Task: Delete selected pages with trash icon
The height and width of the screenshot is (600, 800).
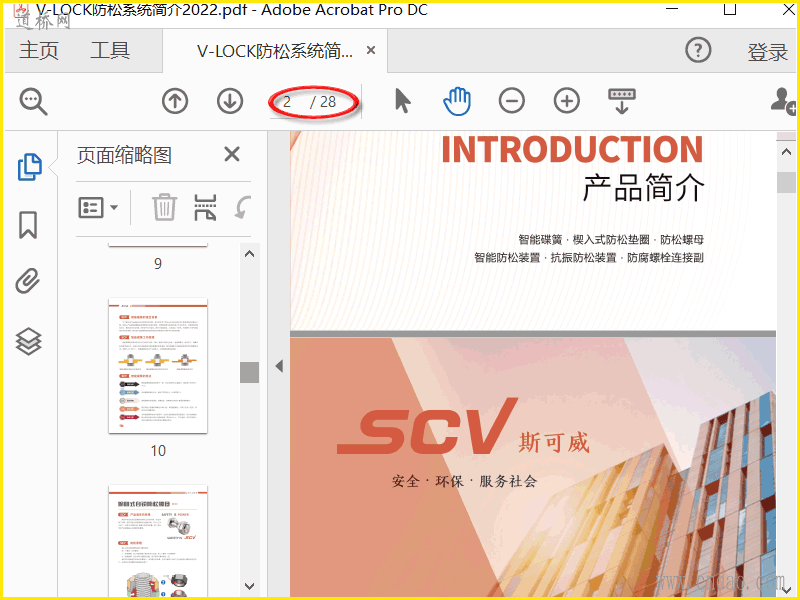Action: click(164, 207)
